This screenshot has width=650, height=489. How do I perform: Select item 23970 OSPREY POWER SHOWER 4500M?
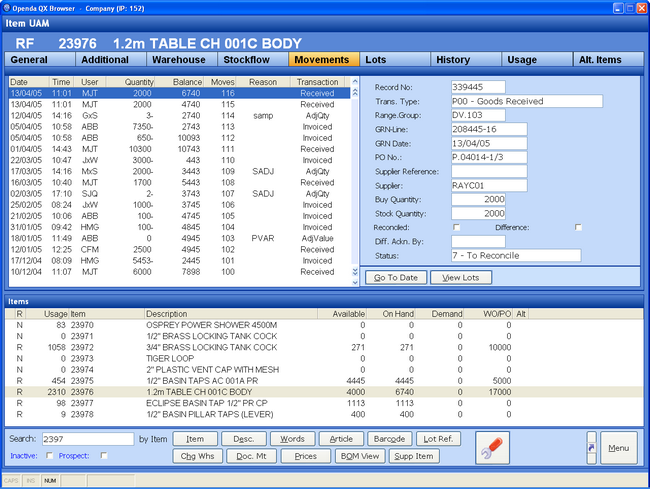tap(324, 325)
